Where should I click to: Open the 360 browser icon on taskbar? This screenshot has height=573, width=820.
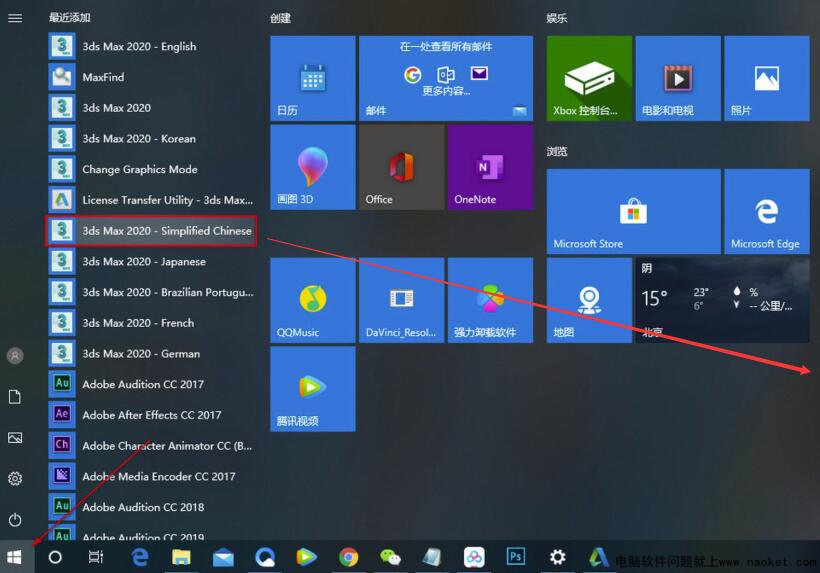pos(265,557)
